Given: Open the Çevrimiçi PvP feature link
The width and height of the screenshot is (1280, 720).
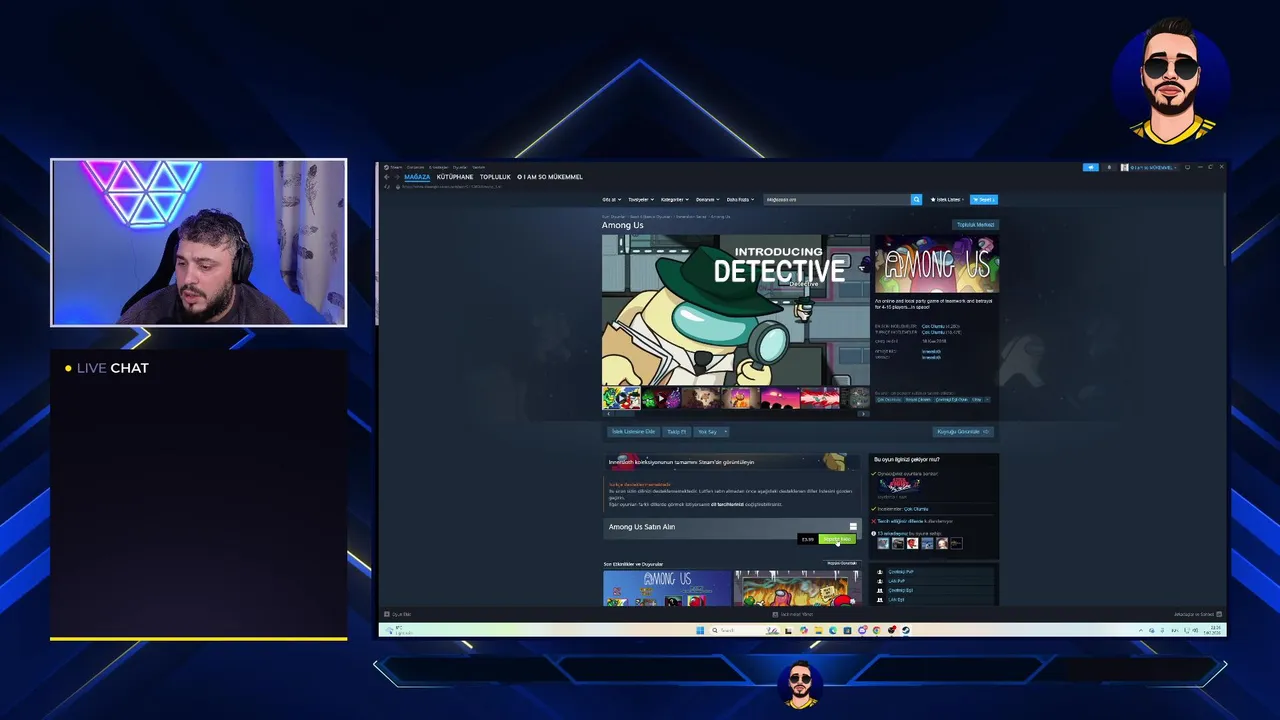Looking at the screenshot, I should [x=901, y=572].
